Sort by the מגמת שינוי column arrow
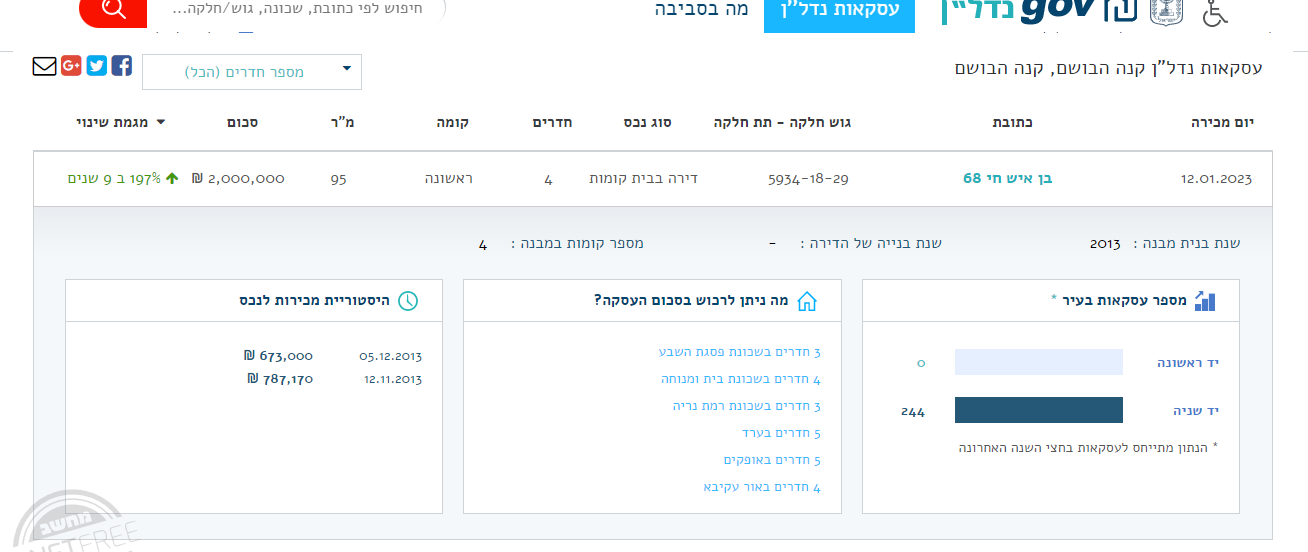Image resolution: width=1308 pixels, height=552 pixels. pos(161,122)
